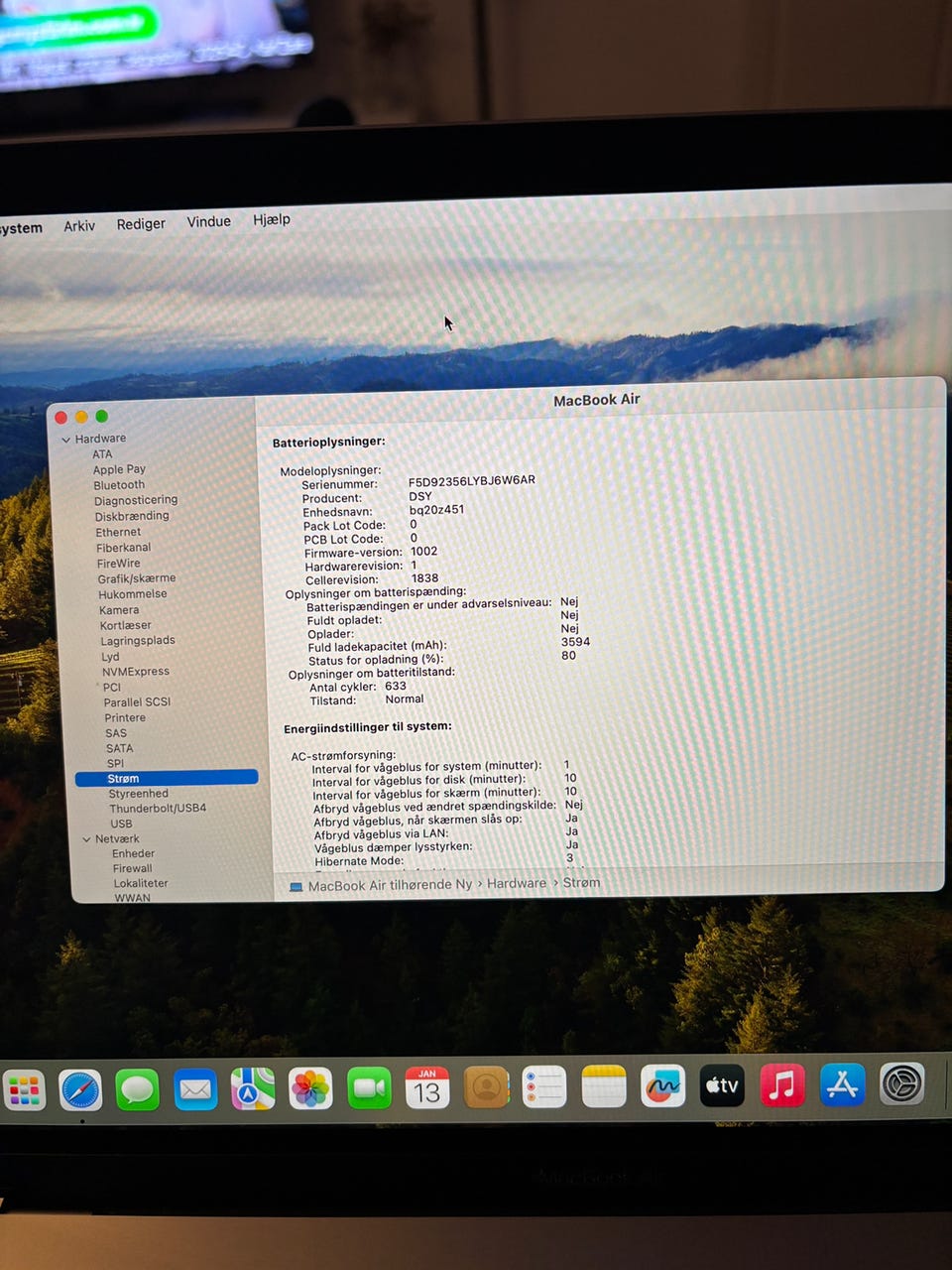The width and height of the screenshot is (952, 1270).
Task: Open Messages app in the Dock
Action: click(x=137, y=1090)
